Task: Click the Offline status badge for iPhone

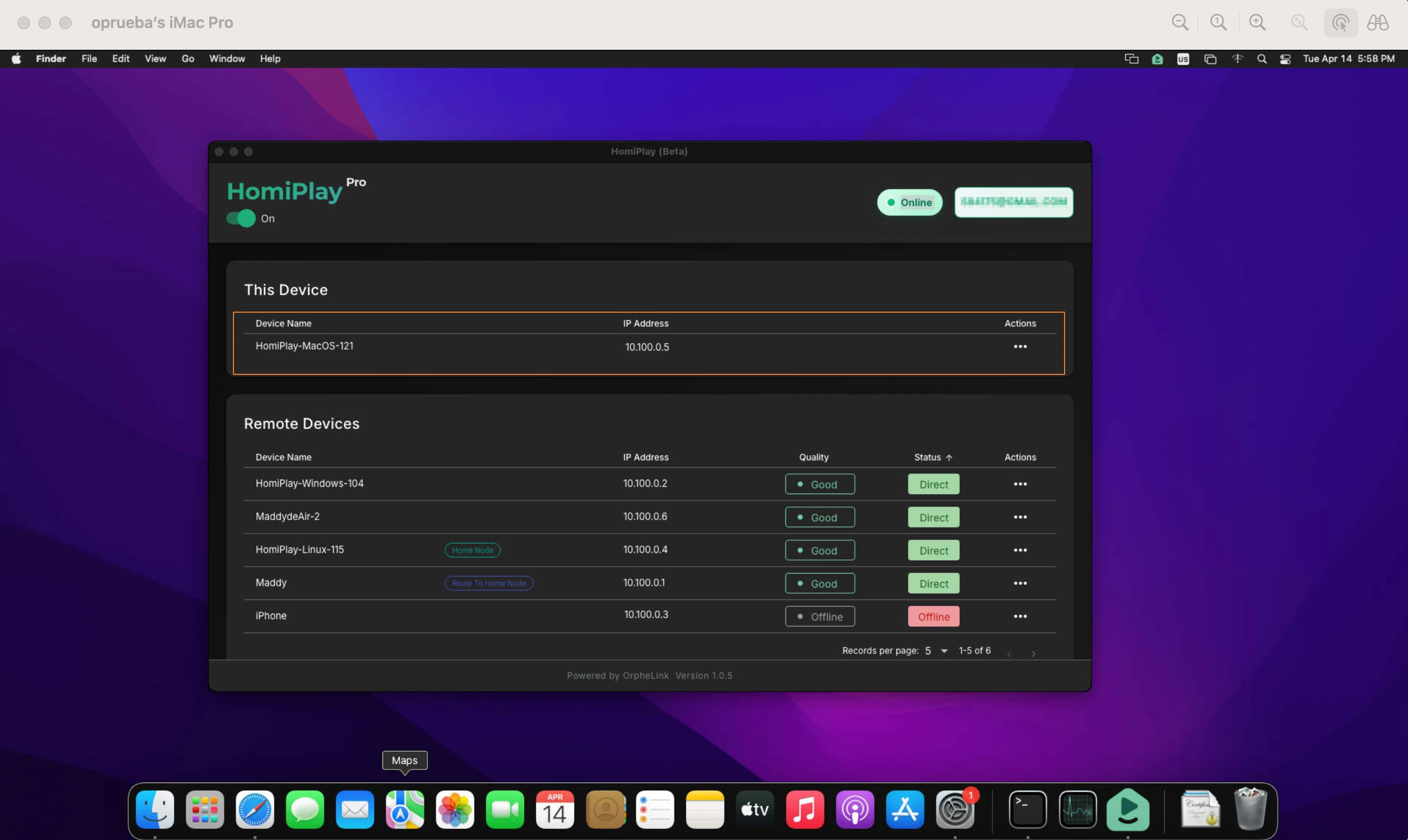Action: pos(933,617)
